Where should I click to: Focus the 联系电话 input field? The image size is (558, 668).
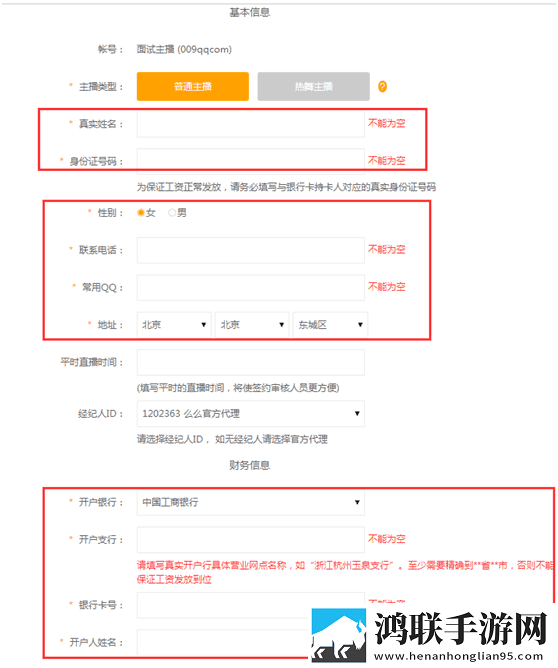click(x=250, y=250)
